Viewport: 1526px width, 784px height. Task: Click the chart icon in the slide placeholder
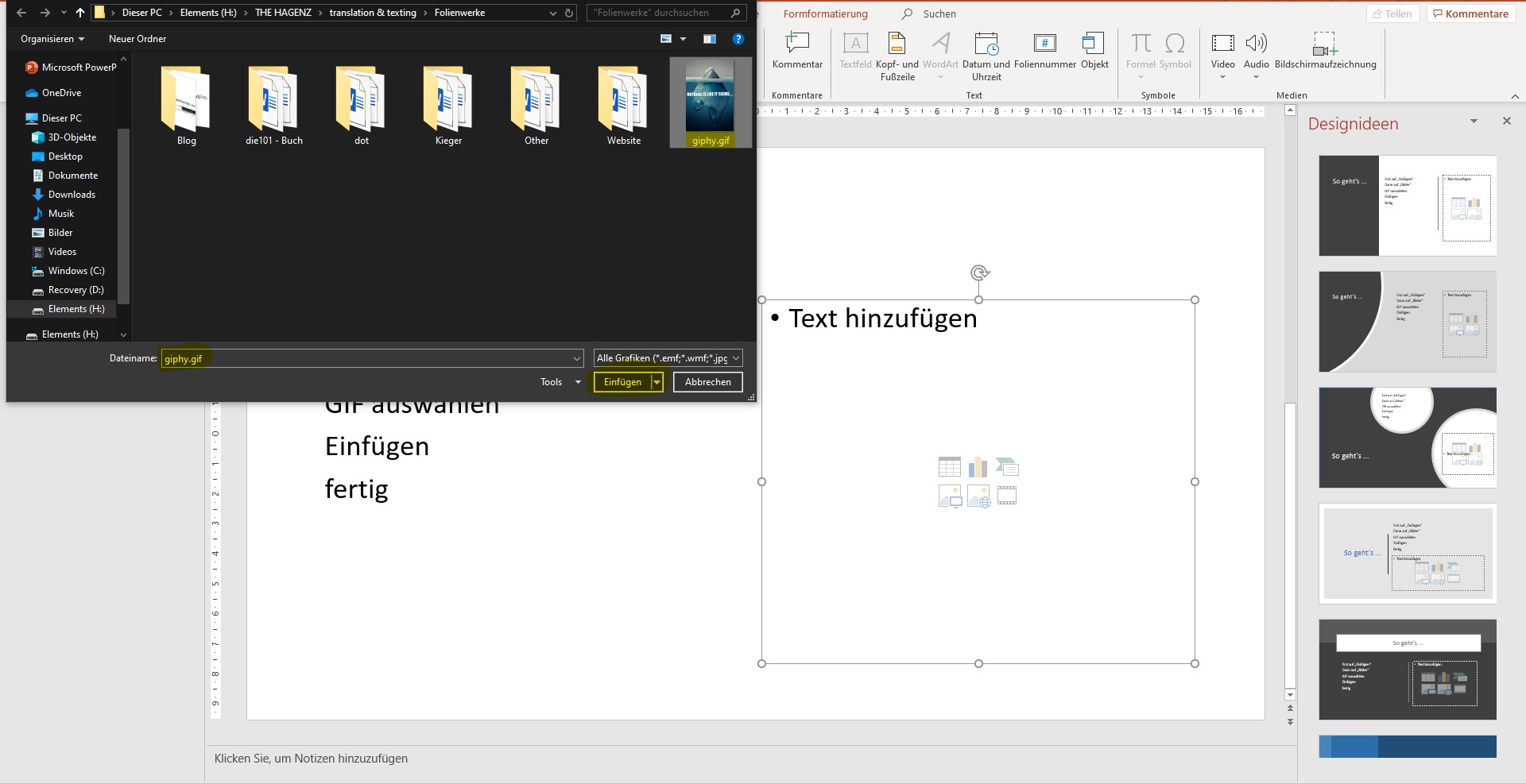(x=978, y=467)
